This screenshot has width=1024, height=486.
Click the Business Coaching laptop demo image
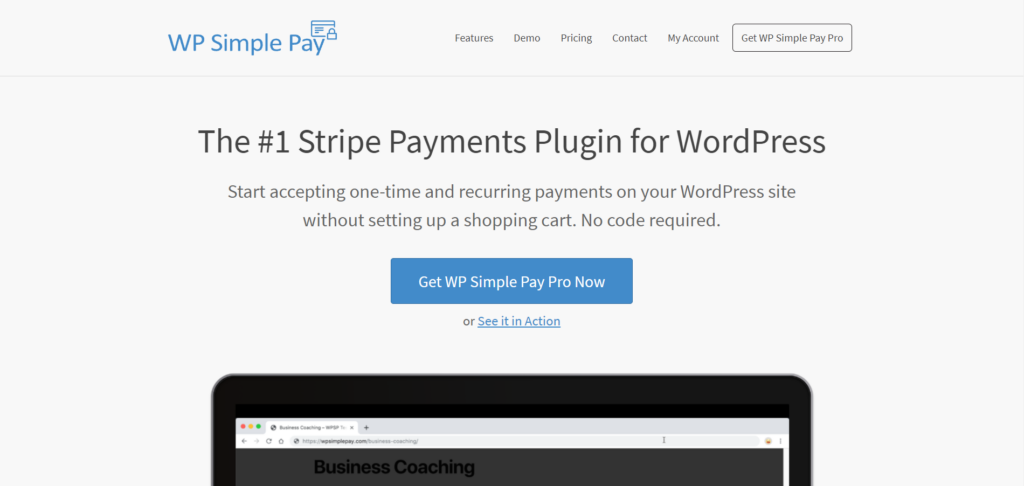coord(511,430)
